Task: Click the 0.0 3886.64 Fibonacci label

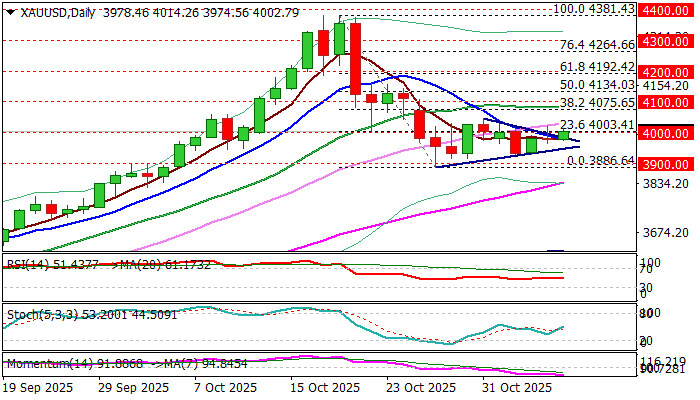Action: click(x=601, y=160)
